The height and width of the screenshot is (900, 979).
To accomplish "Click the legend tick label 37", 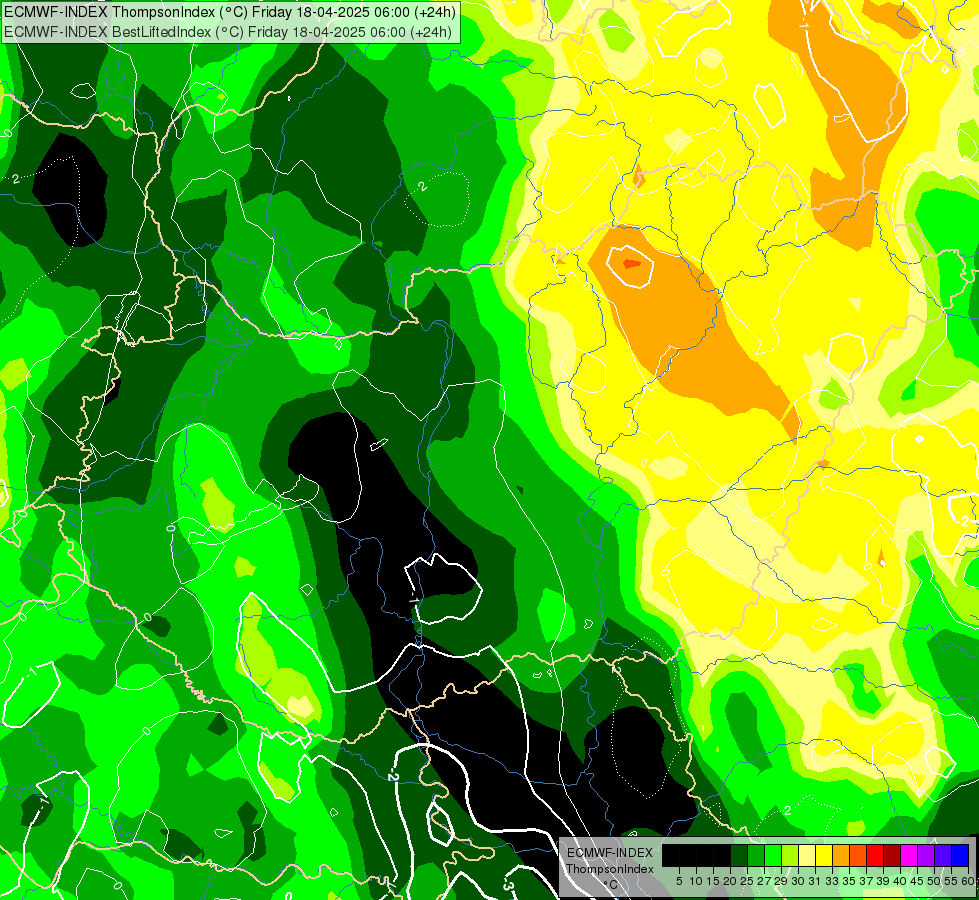I will tap(867, 881).
